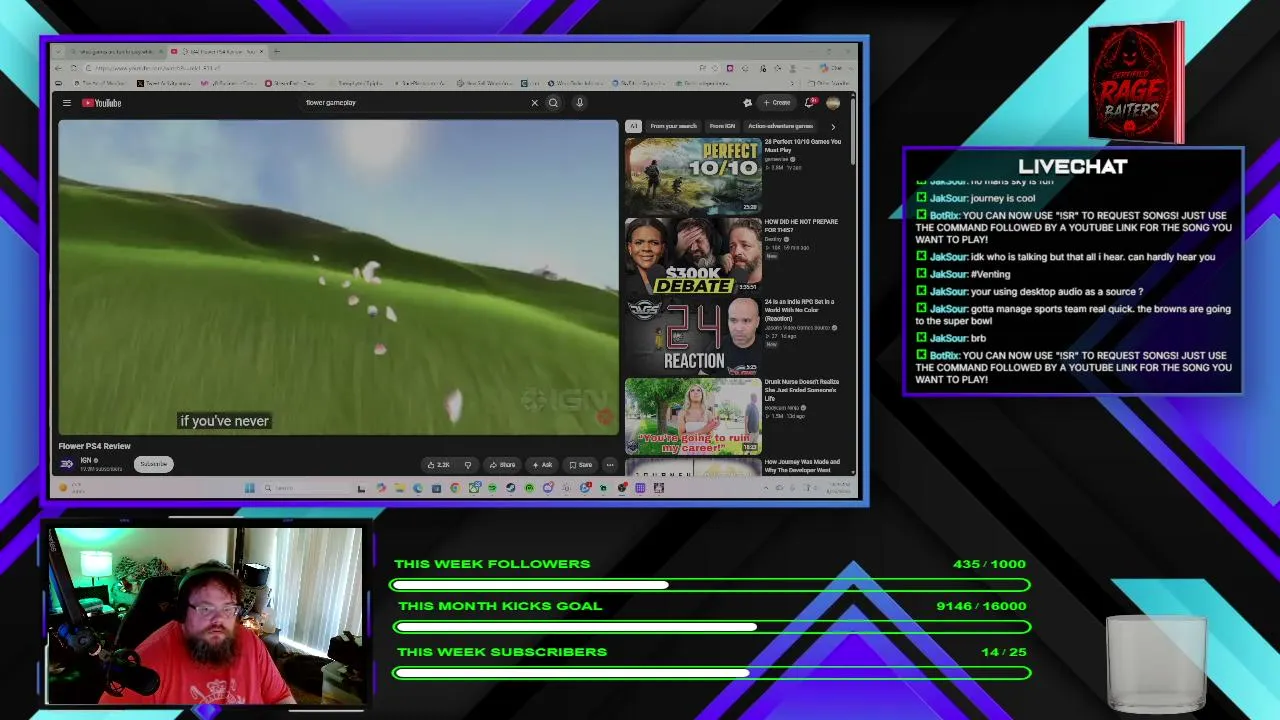Open Google Chrome from the taskbar
The height and width of the screenshot is (720, 1280).
coord(455,488)
